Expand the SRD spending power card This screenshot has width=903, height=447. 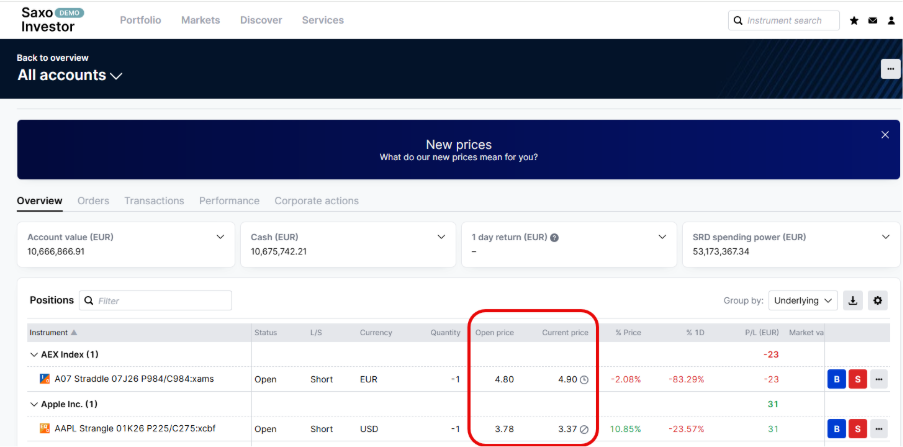(885, 237)
